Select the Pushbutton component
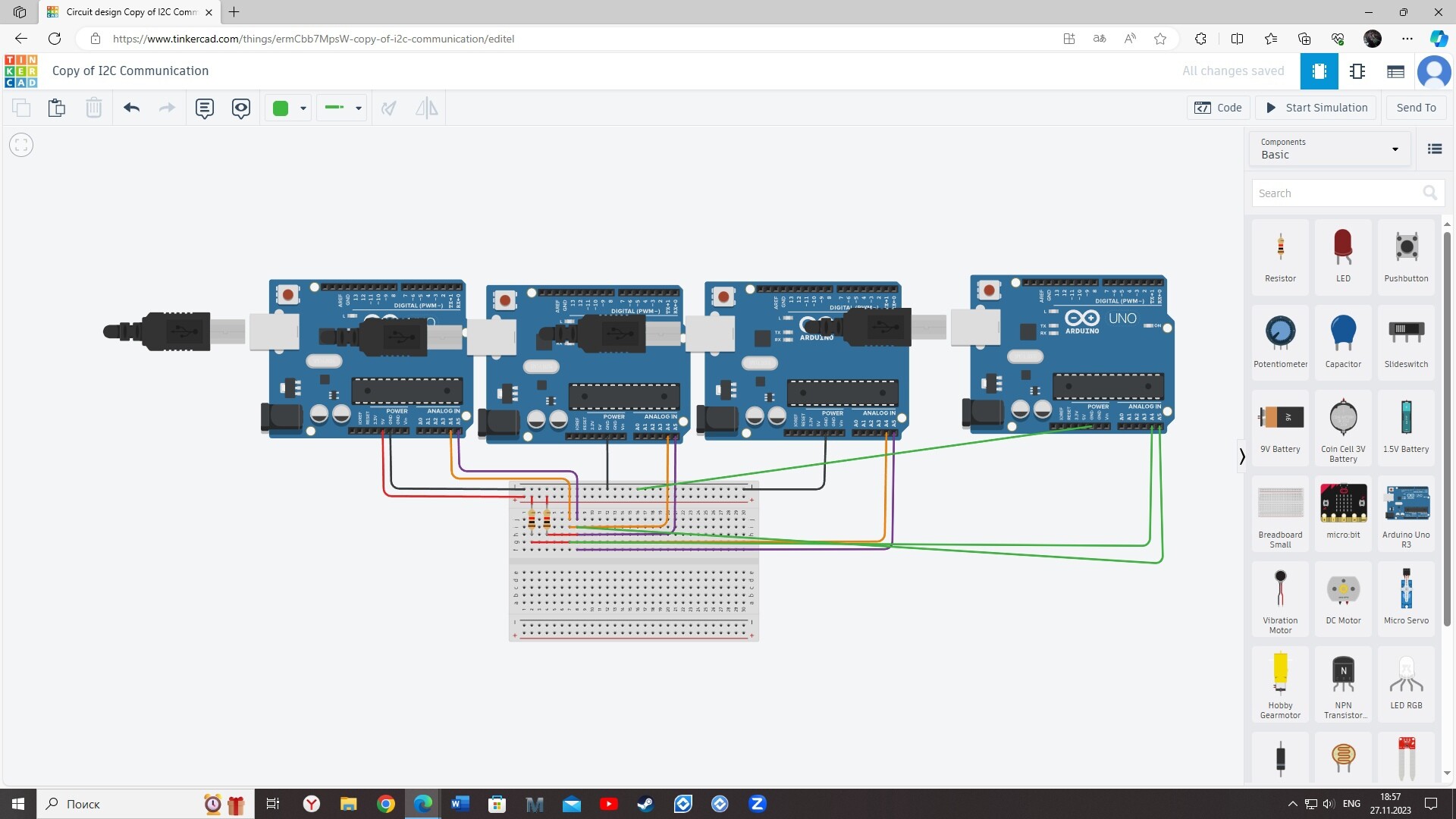Screen dimensions: 1456x819 [x=1406, y=257]
